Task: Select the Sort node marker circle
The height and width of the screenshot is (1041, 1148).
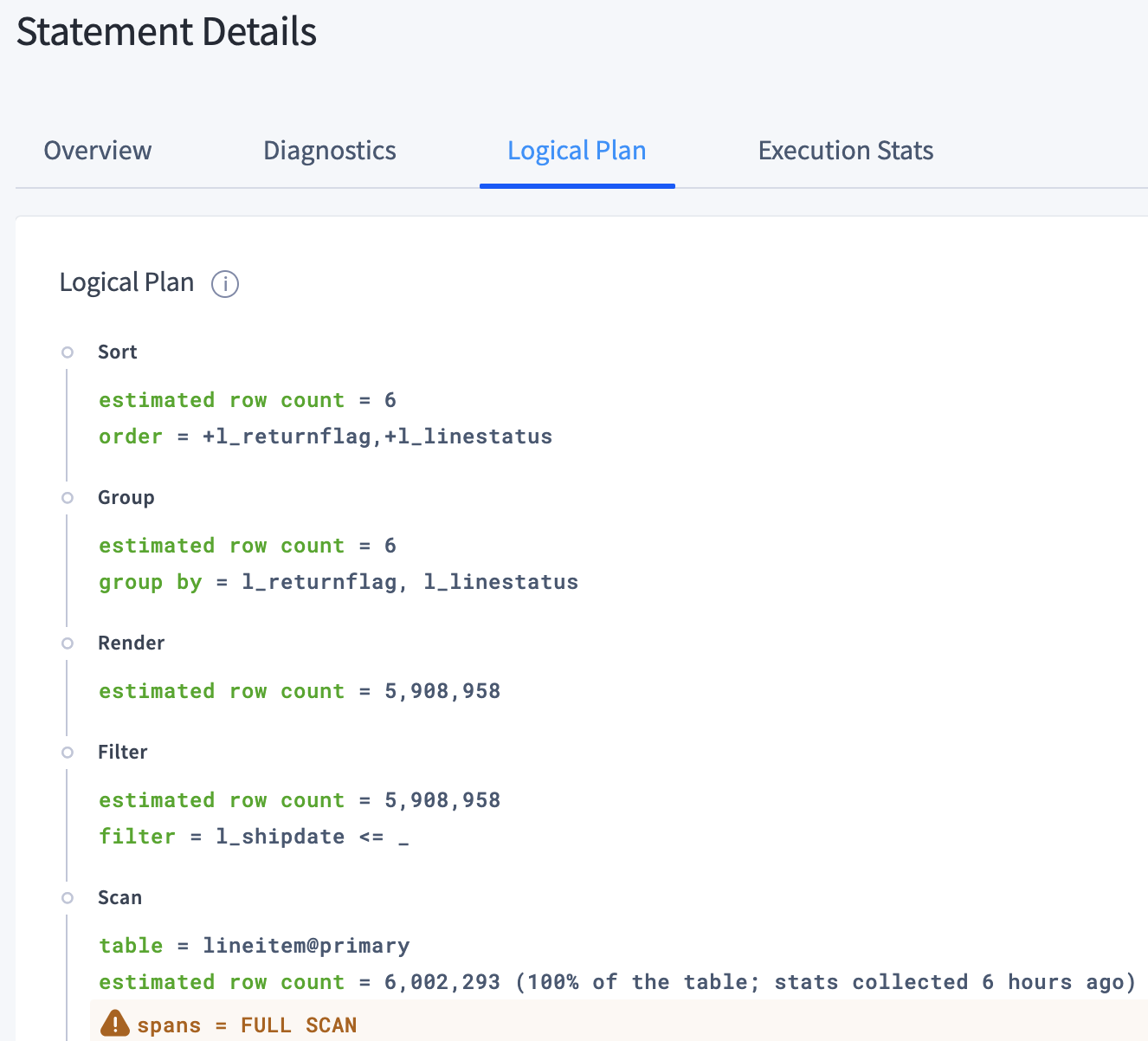Action: point(68,352)
